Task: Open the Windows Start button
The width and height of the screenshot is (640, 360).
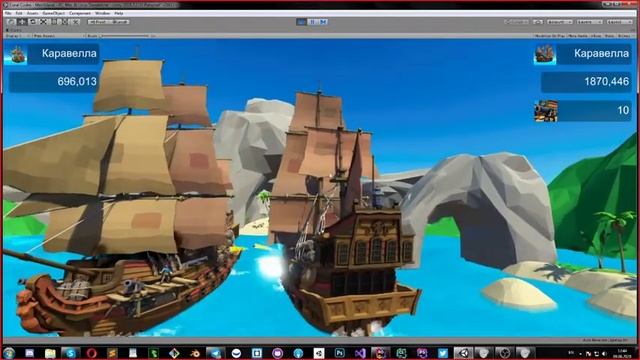Action: pos(9,353)
